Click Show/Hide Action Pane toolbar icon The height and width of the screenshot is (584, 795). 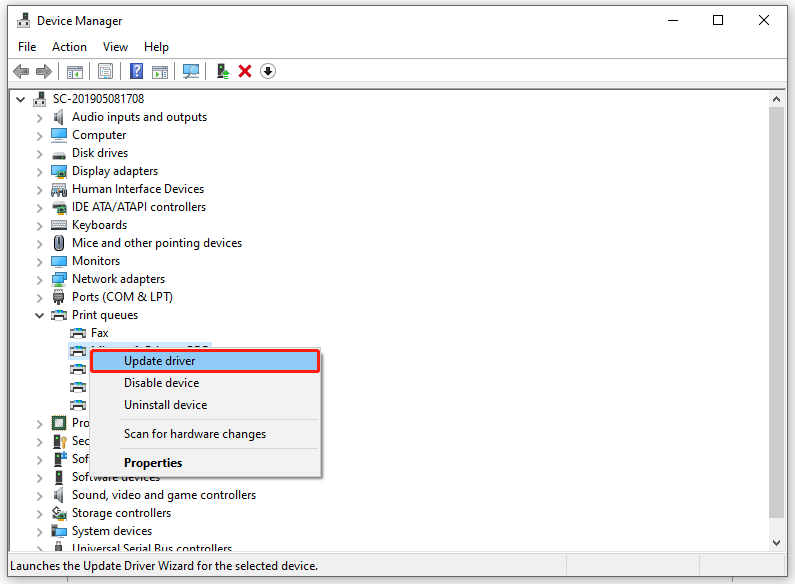pyautogui.click(x=160, y=71)
